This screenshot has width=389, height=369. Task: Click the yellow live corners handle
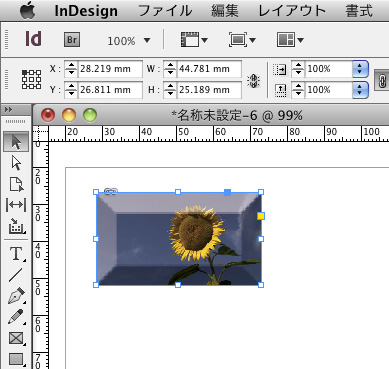point(261,216)
